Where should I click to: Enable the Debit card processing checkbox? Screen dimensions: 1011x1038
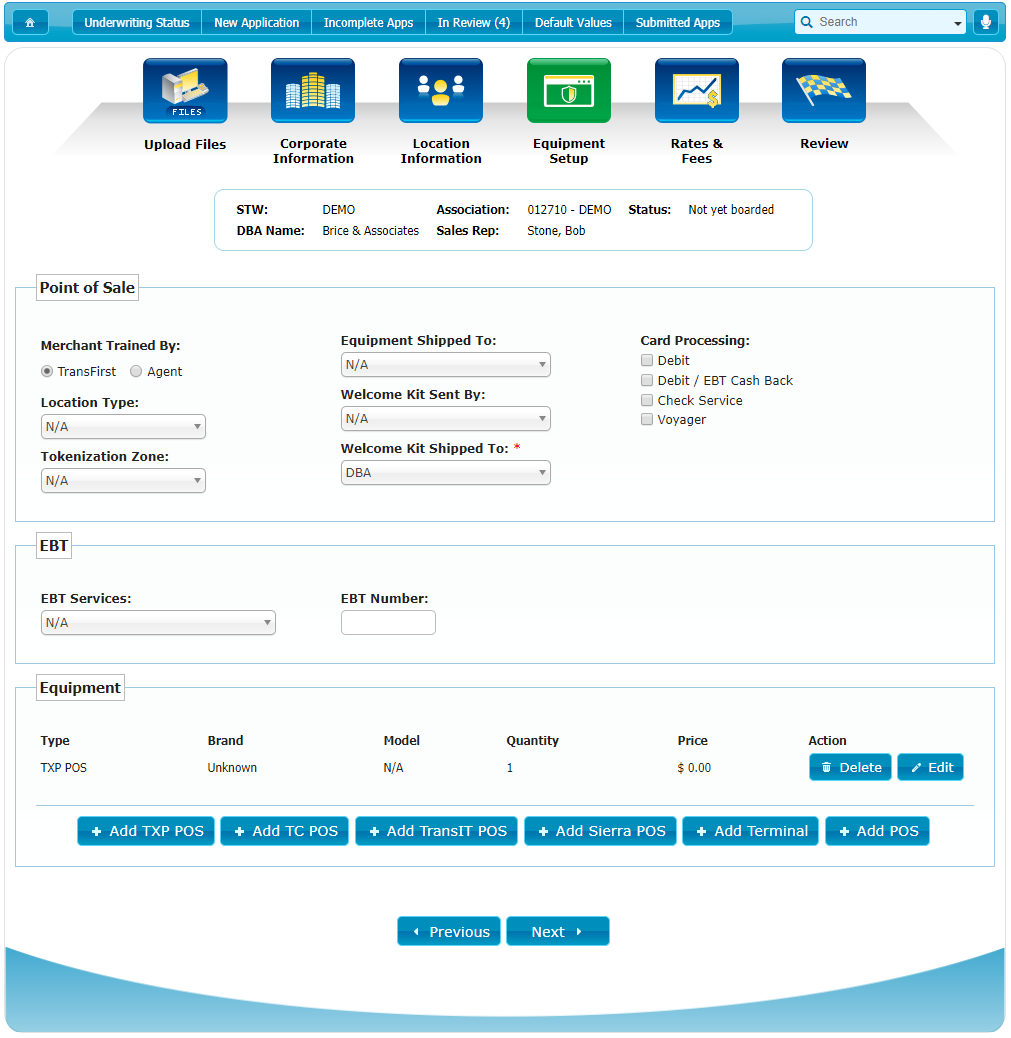click(x=647, y=360)
